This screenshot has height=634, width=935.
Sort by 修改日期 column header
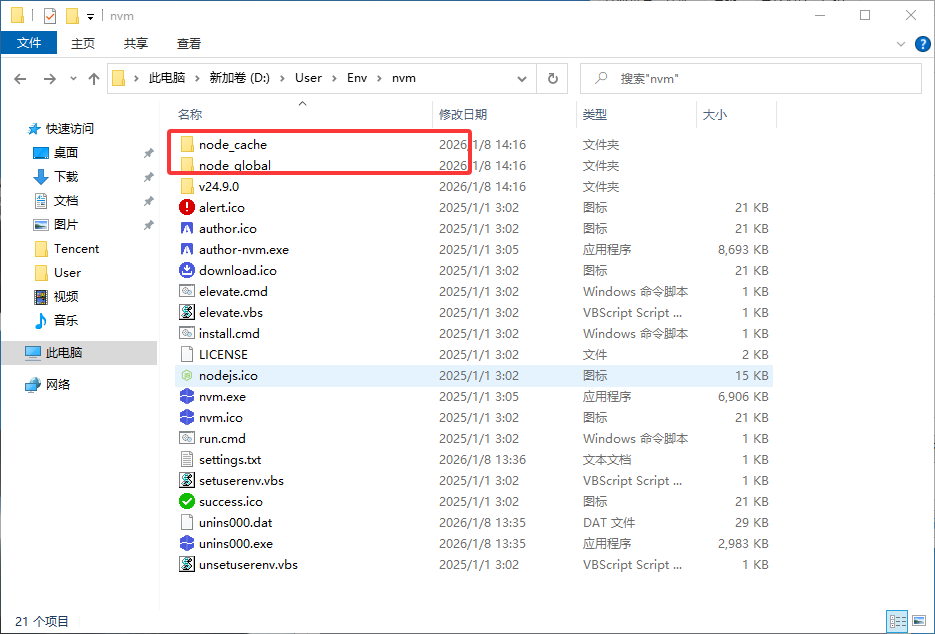click(463, 115)
